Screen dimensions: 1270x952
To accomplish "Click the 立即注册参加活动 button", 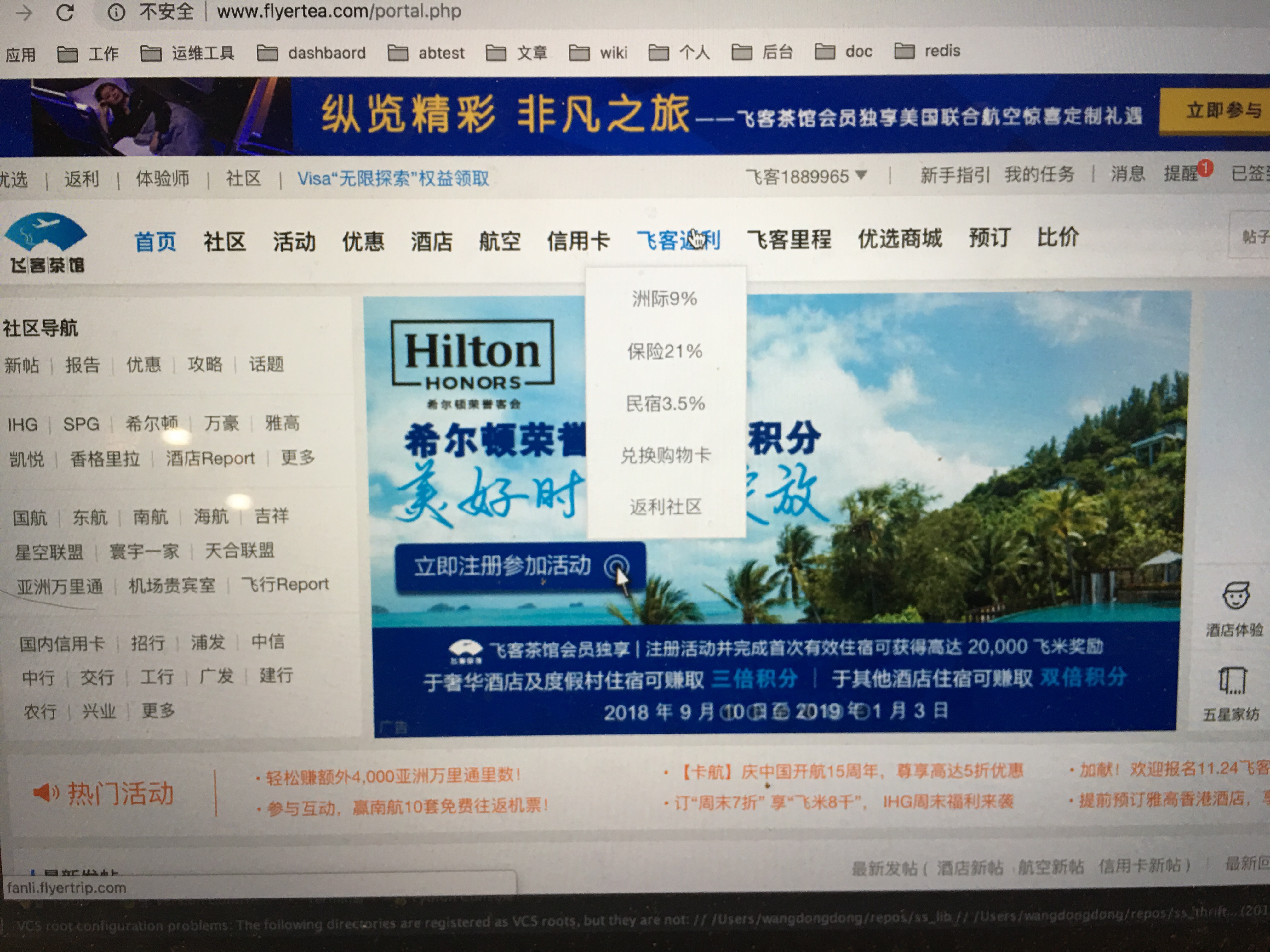I will click(x=520, y=567).
